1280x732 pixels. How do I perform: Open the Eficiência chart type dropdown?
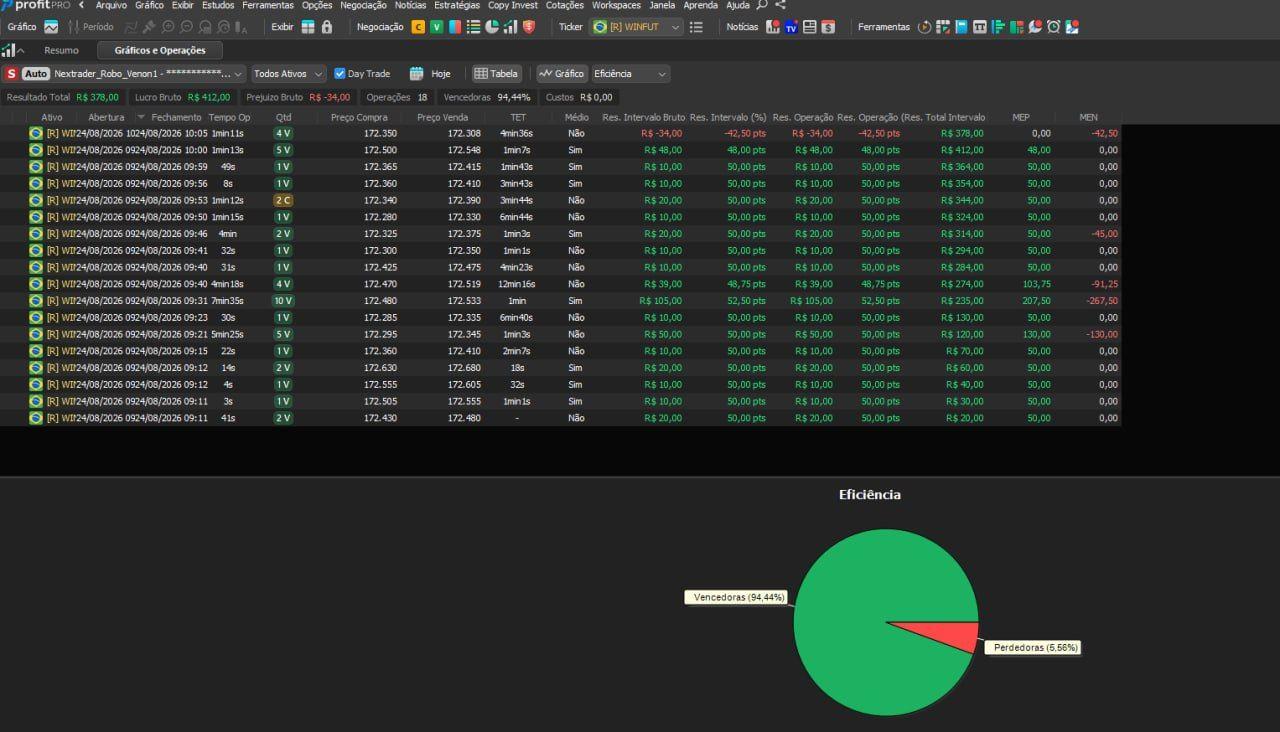point(630,74)
